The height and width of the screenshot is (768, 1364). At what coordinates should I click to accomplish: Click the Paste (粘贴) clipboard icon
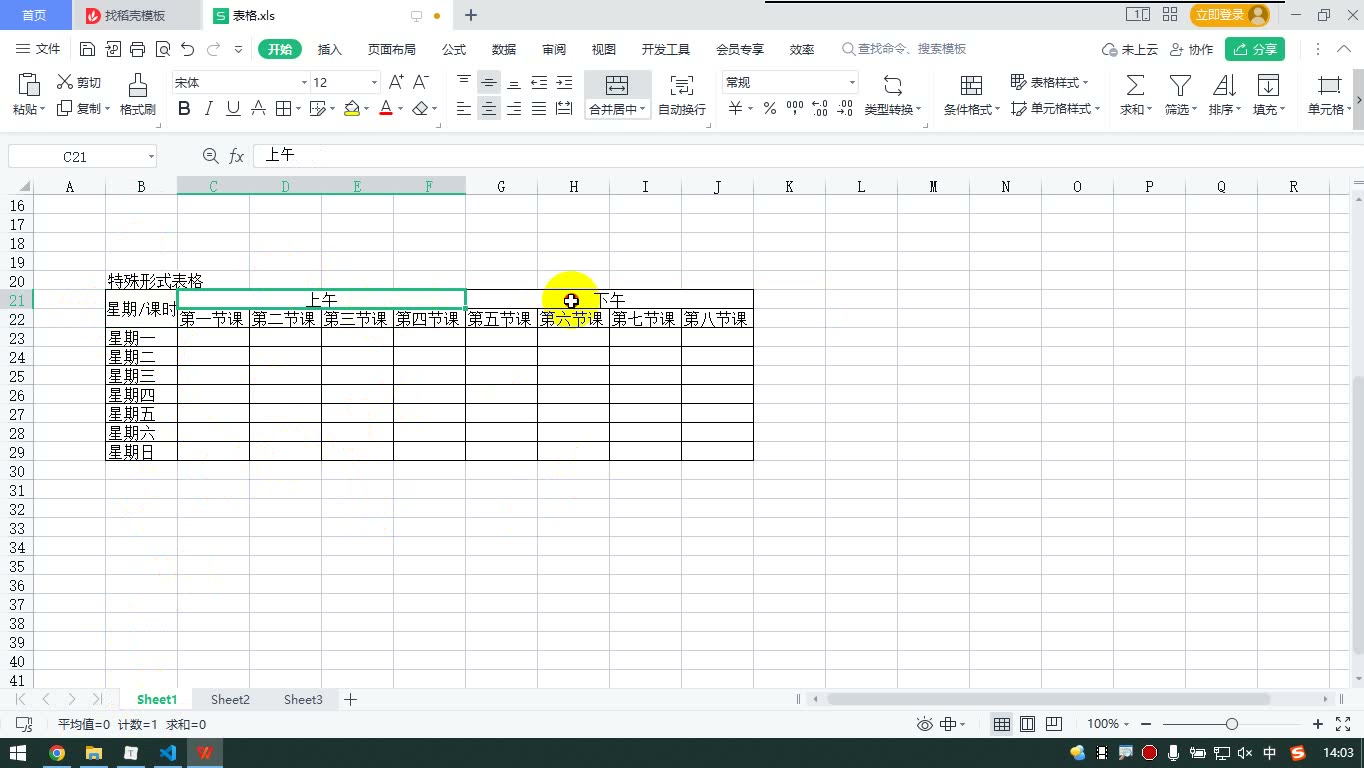point(29,84)
